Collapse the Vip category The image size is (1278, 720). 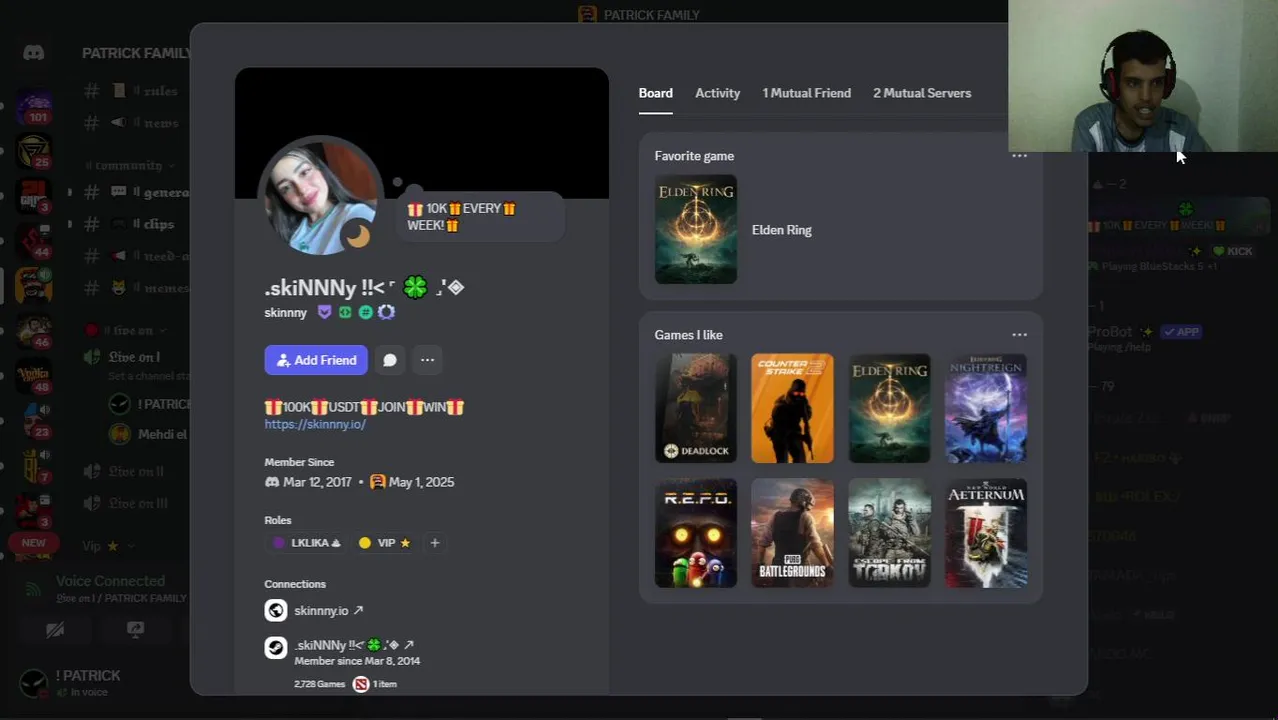point(108,546)
